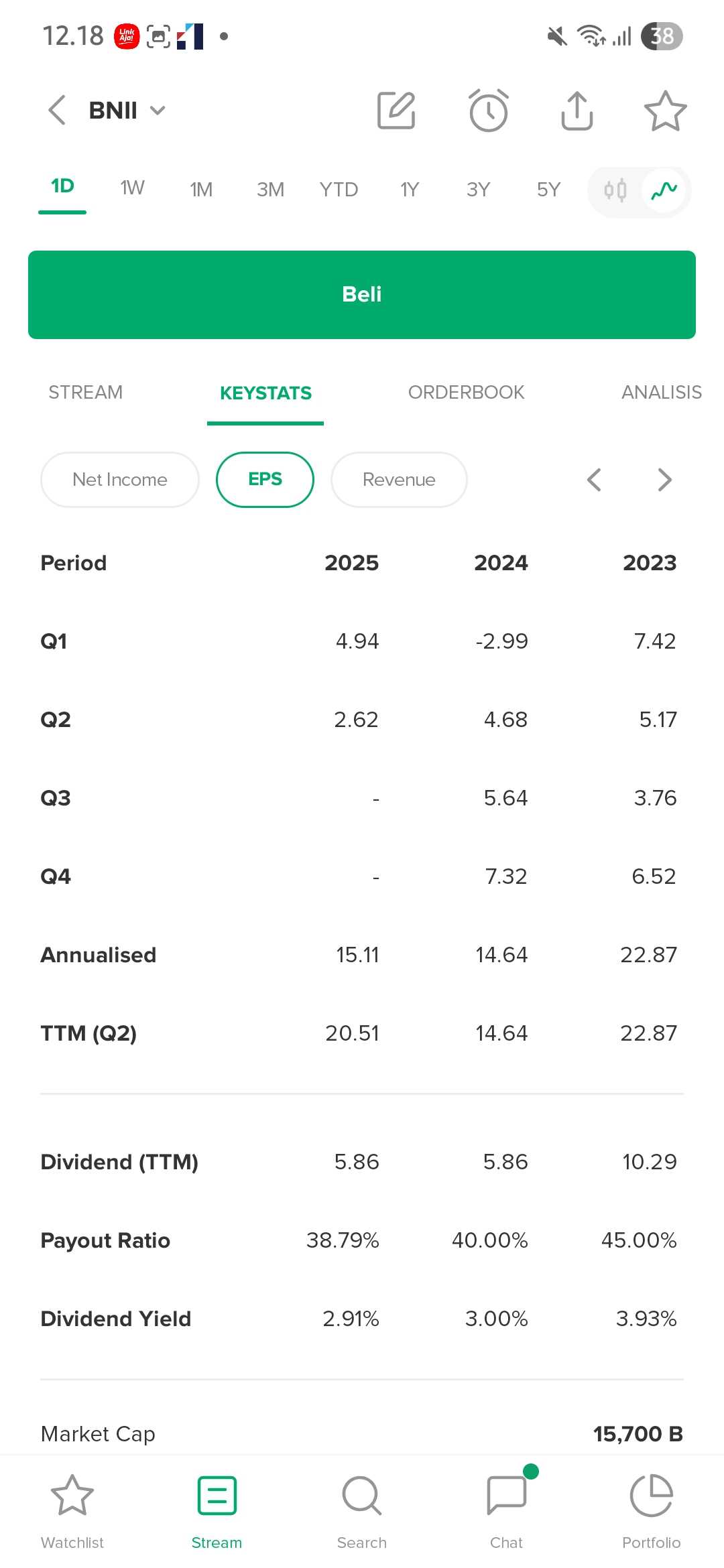Screen dimensions: 724x1568
Task: Open Chat from bottom navigation
Action: coord(507,1508)
